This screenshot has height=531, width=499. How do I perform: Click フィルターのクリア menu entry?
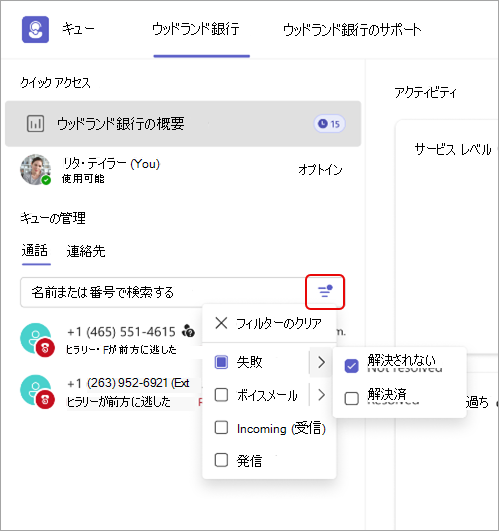(269, 323)
